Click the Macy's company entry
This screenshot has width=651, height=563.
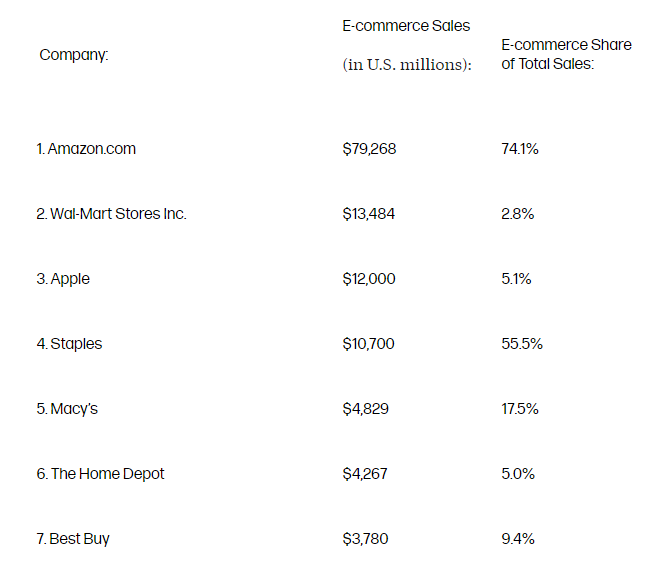[67, 409]
